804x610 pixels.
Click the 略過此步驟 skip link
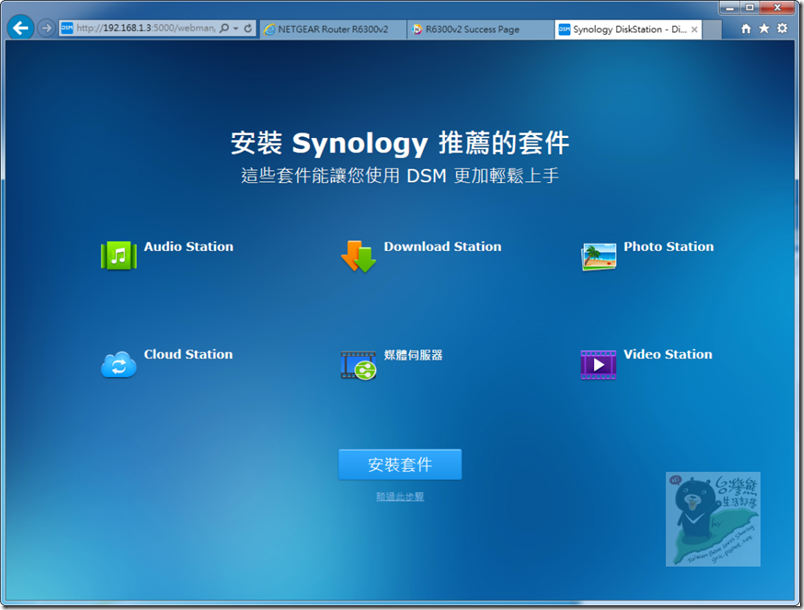click(400, 496)
